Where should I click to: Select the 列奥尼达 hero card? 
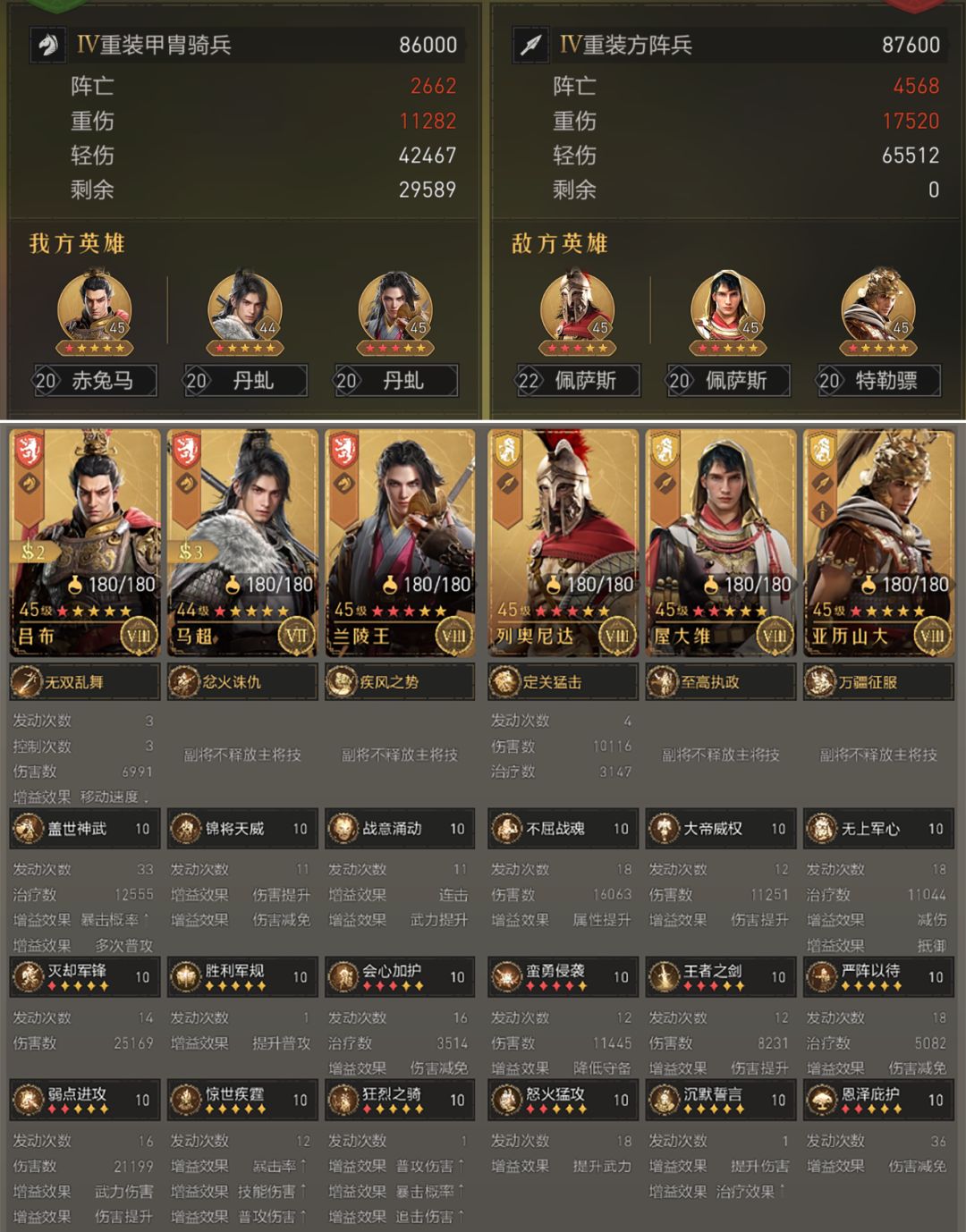tap(563, 543)
